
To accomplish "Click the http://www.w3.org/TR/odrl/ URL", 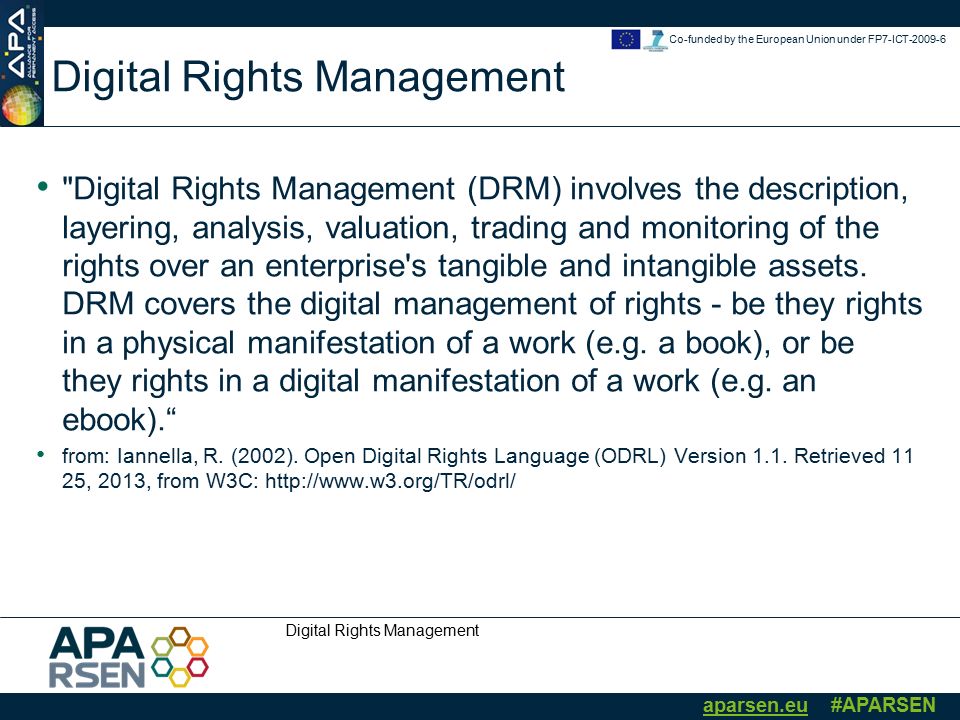I will pos(390,481).
